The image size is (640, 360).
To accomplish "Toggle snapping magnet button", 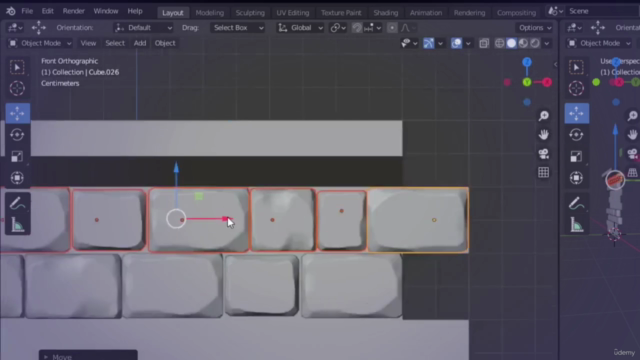I will 357,28.
